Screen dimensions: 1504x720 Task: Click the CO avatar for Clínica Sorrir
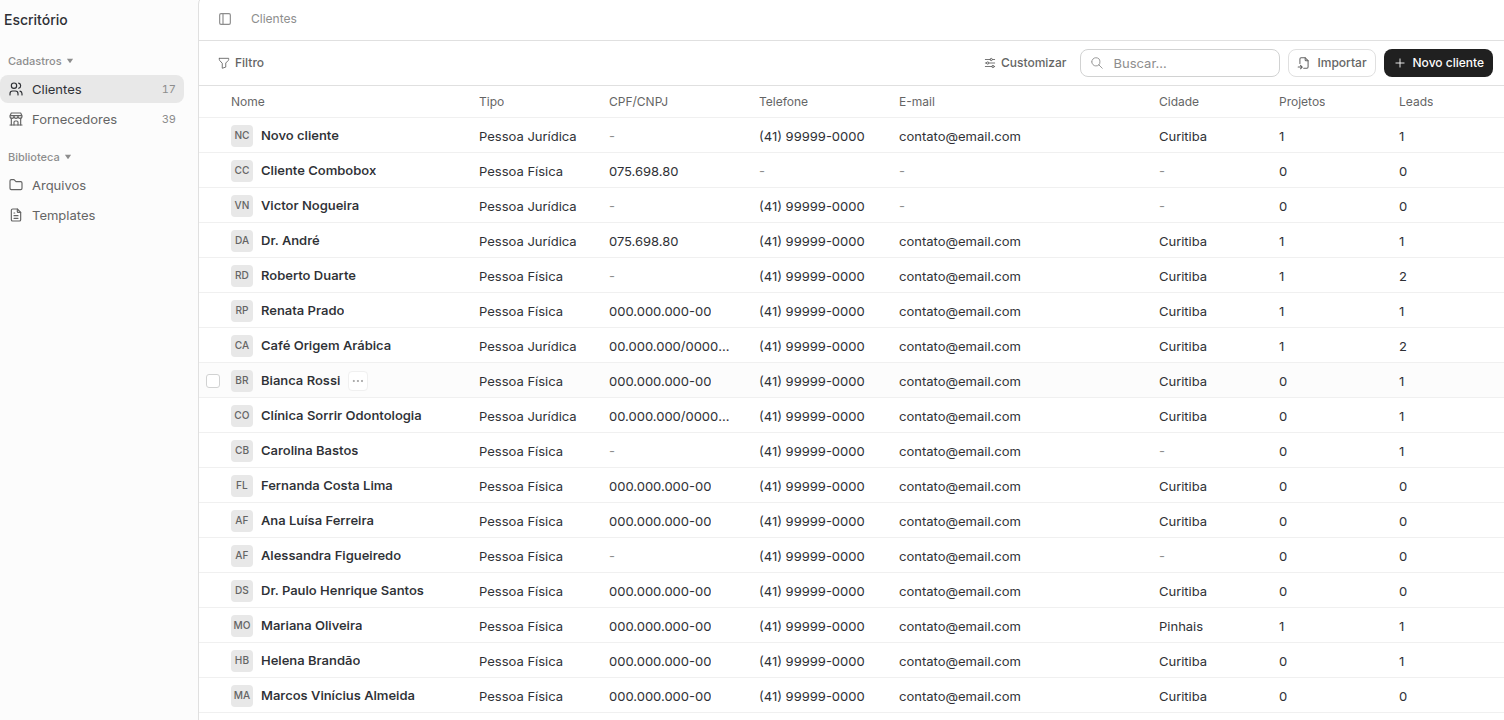click(242, 415)
